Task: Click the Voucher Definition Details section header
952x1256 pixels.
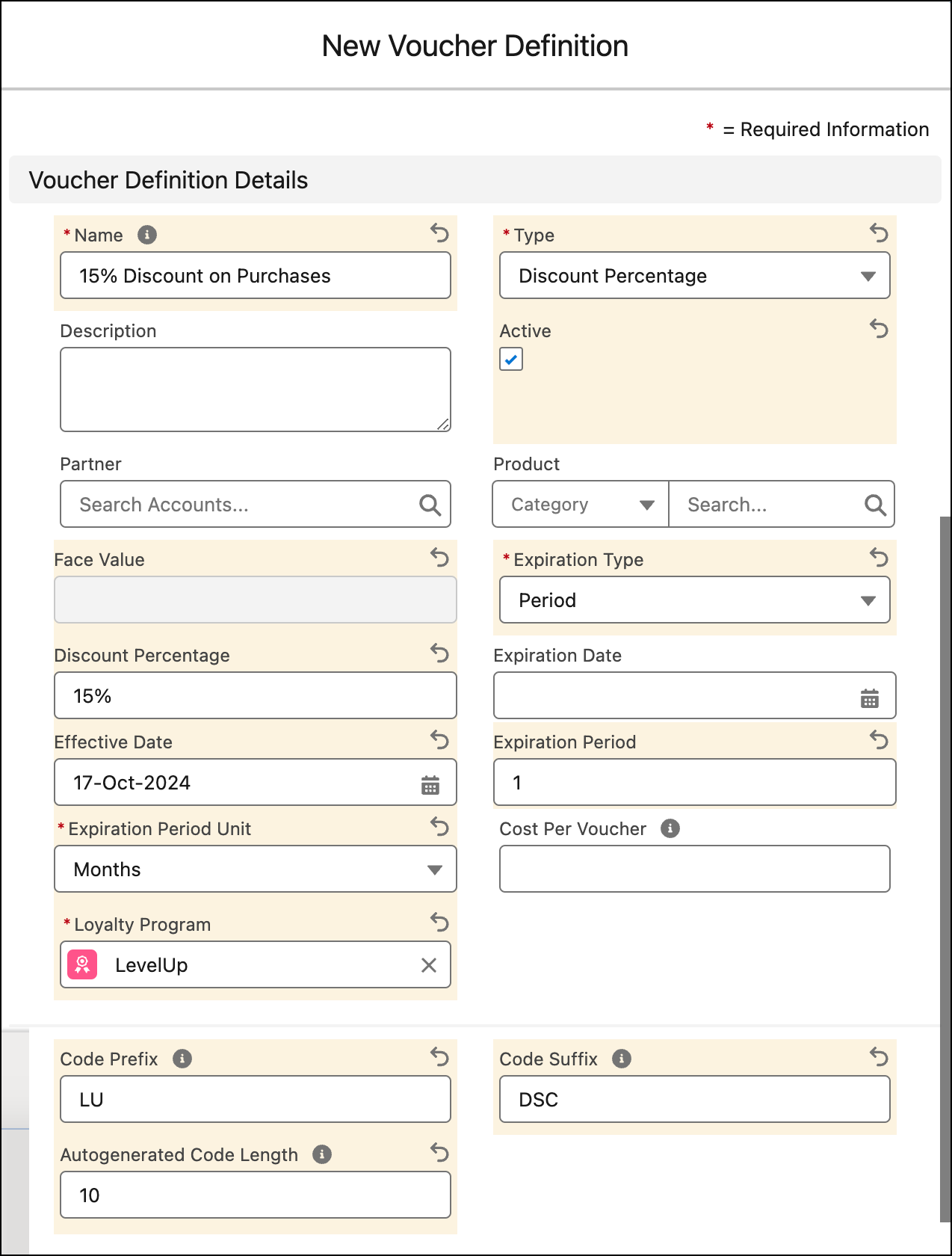Action: pos(475,179)
